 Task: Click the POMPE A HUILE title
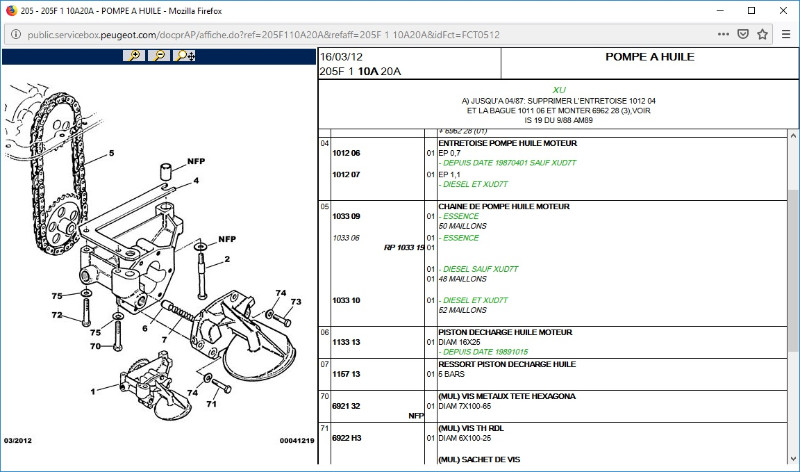[x=649, y=57]
